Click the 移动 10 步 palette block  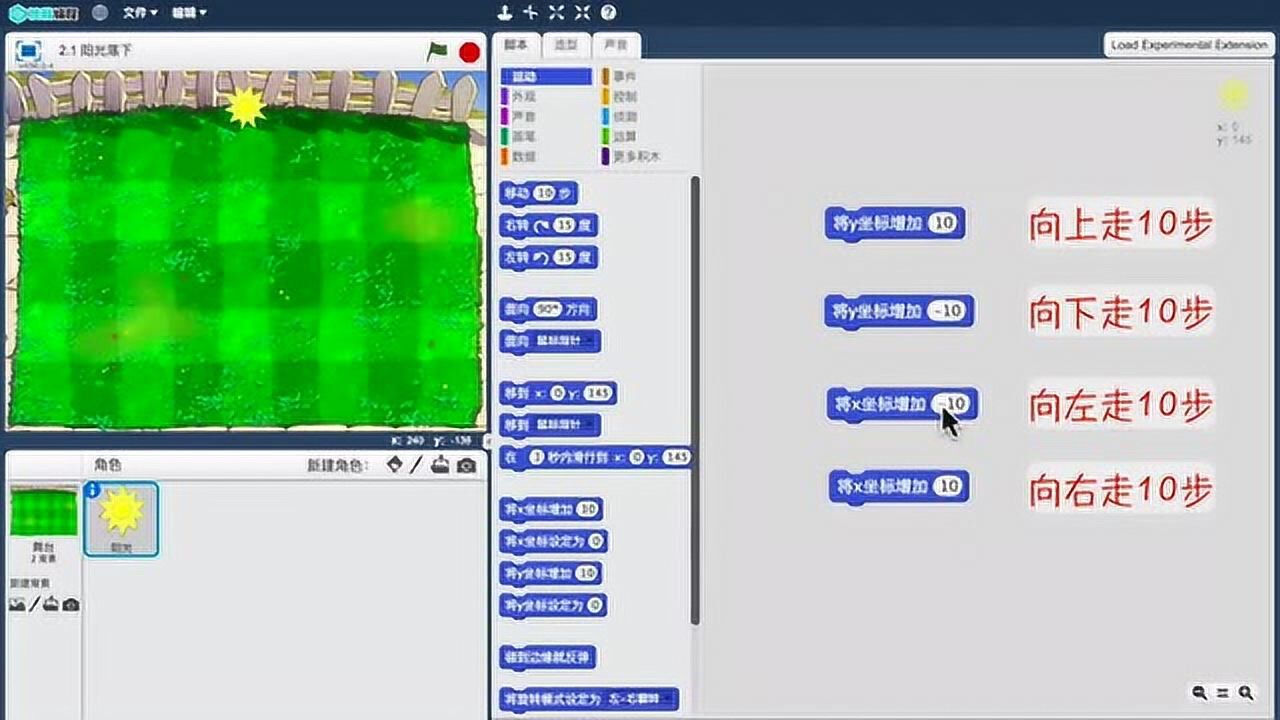(538, 193)
